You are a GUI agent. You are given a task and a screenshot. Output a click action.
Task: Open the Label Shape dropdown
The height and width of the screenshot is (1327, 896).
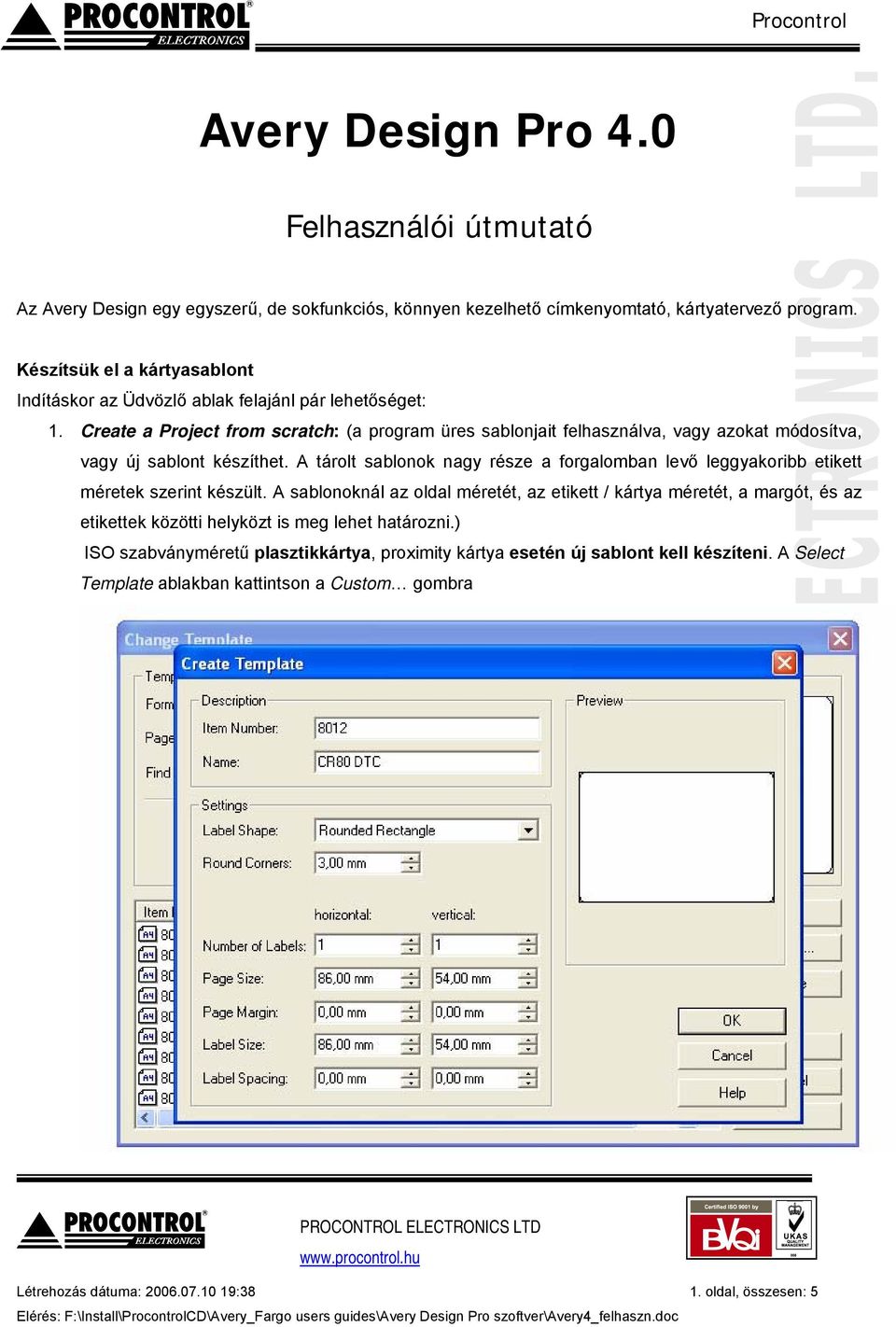529,831
